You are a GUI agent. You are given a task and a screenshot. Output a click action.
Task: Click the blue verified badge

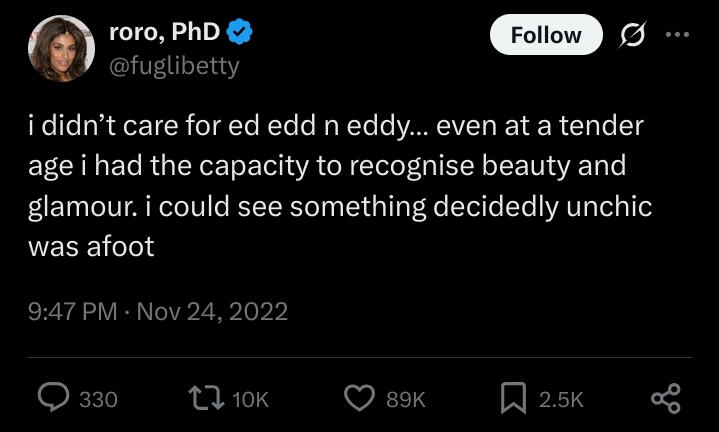click(238, 32)
